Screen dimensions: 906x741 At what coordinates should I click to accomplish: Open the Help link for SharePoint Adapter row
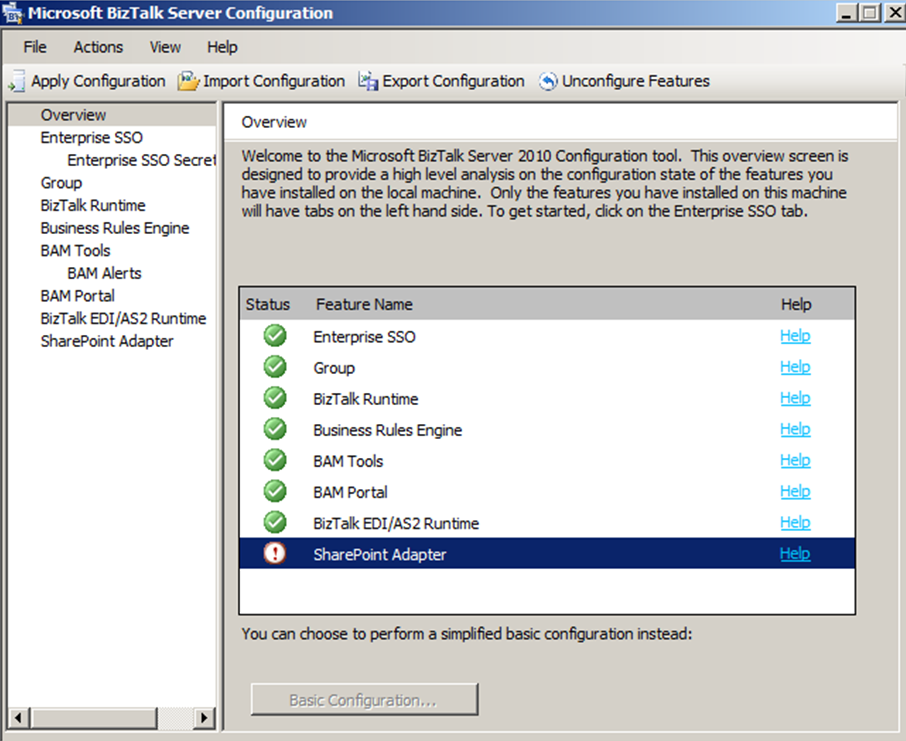click(795, 553)
